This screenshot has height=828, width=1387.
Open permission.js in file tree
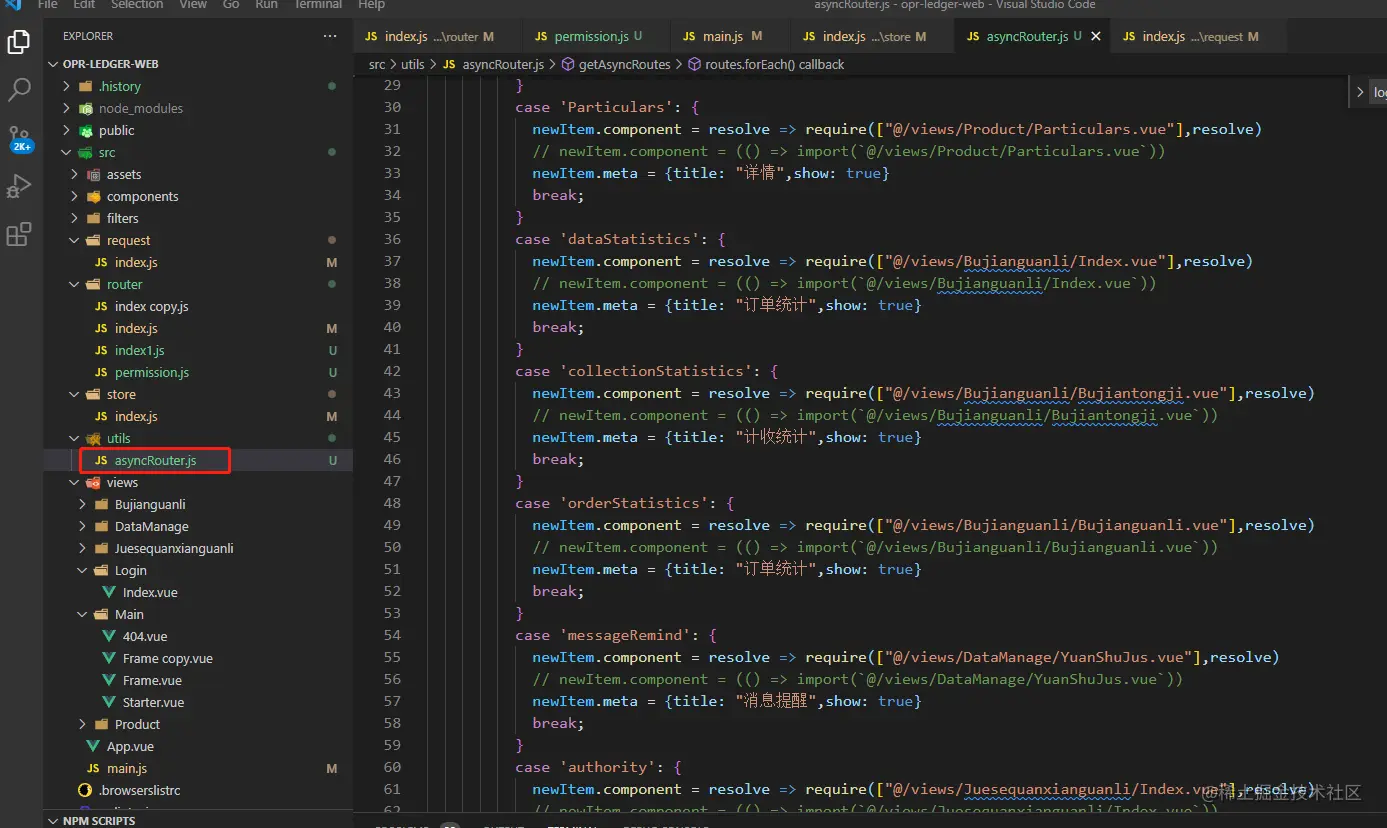click(198, 372)
